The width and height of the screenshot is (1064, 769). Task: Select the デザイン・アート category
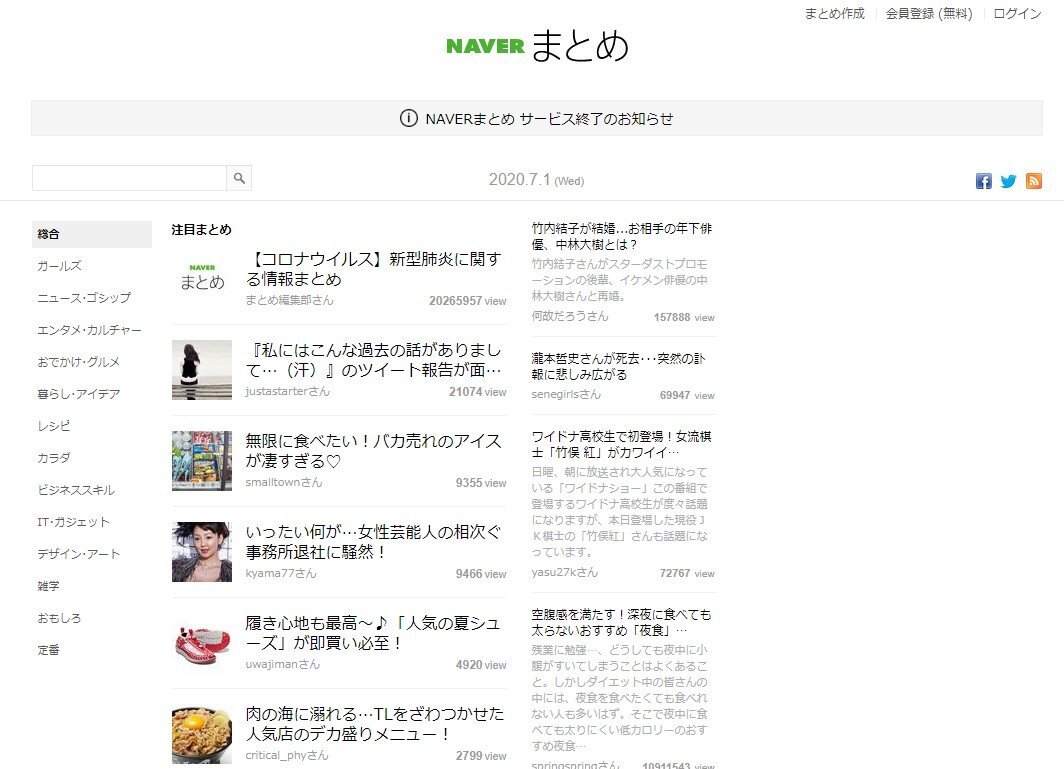click(78, 553)
